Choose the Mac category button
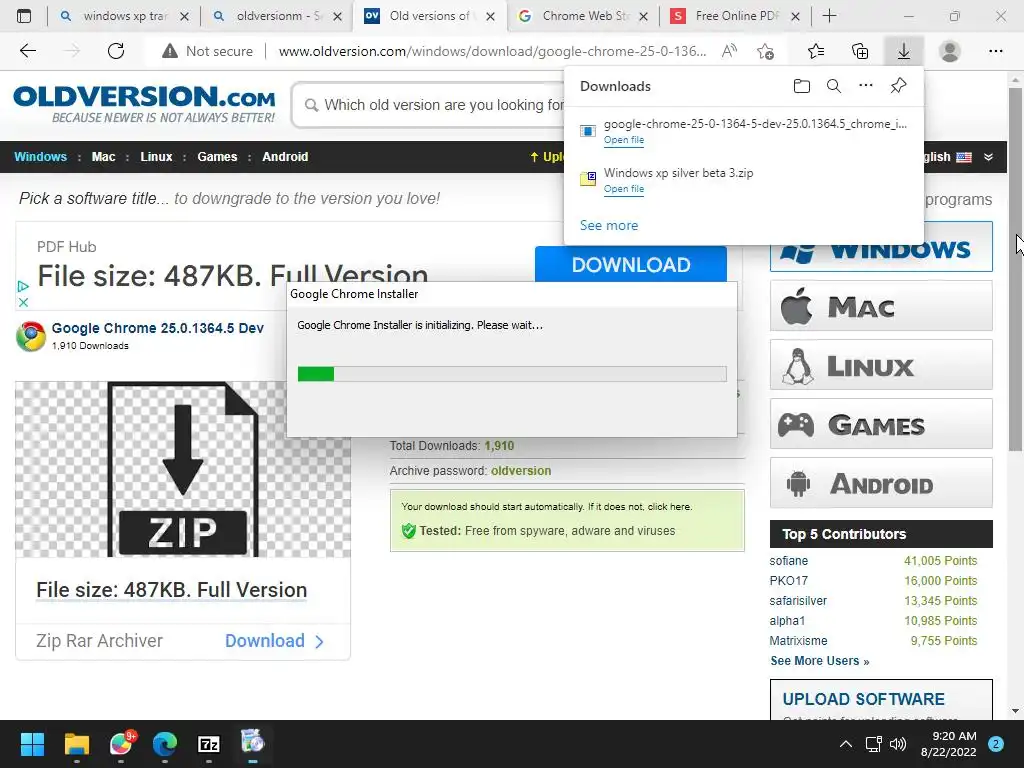Screen dimensions: 1024x768 pos(881,306)
